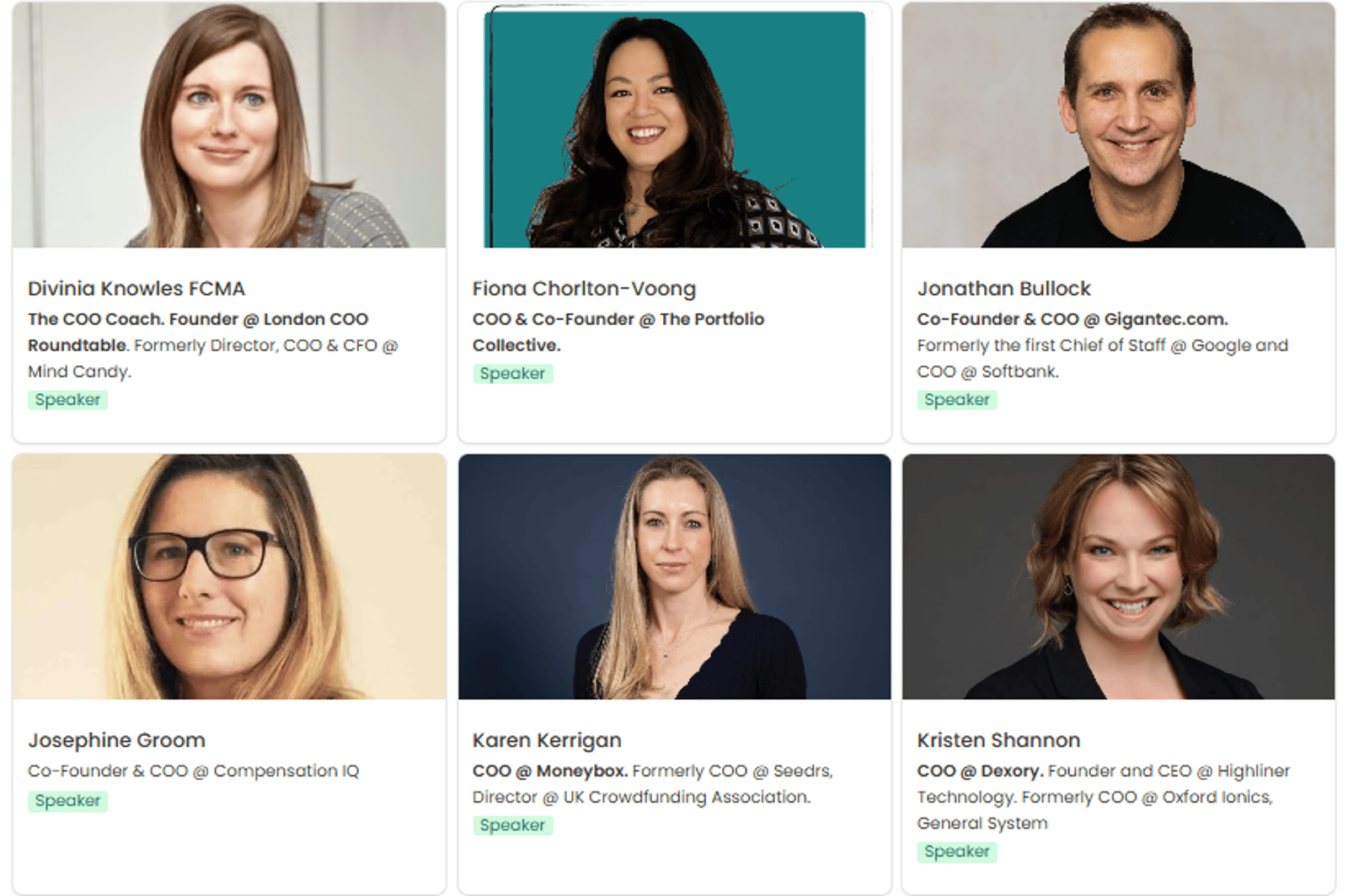
Task: Open Karen Kerrigan's portrait photo
Action: point(674,577)
